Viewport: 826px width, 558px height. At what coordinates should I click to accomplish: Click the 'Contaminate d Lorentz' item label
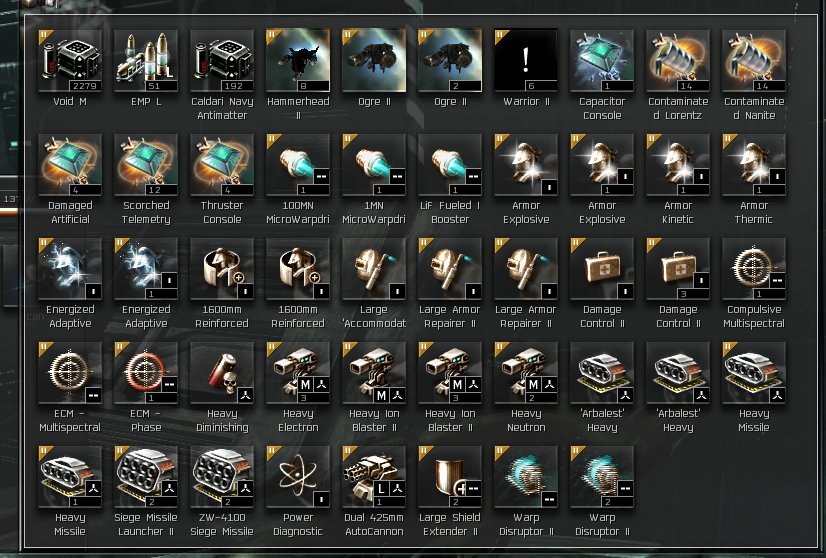tap(678, 108)
